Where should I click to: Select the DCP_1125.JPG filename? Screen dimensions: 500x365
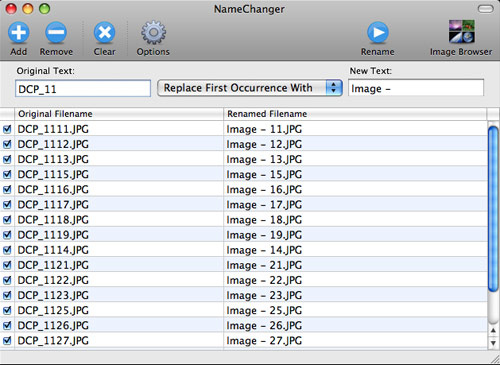(53, 310)
